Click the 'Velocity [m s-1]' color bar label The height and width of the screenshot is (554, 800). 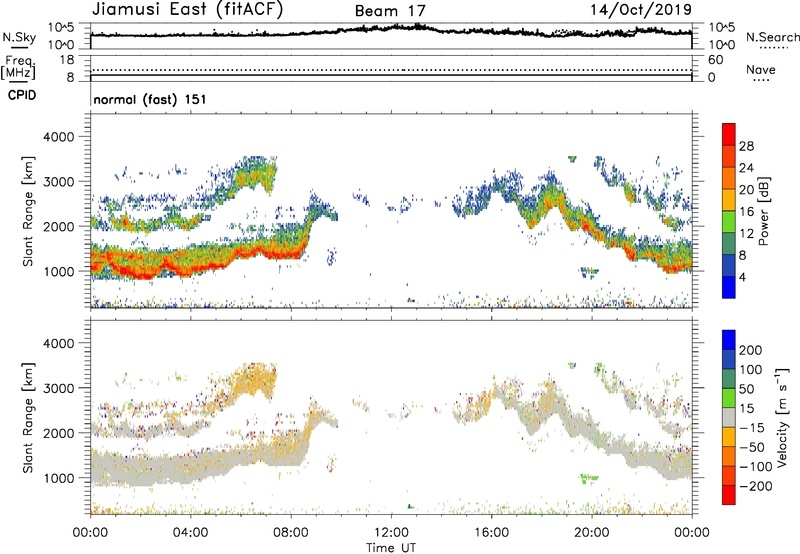pos(782,417)
